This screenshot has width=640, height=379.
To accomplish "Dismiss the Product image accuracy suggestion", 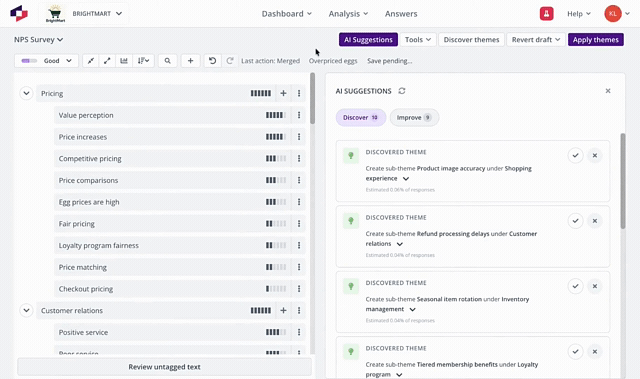I will pyautogui.click(x=595, y=155).
